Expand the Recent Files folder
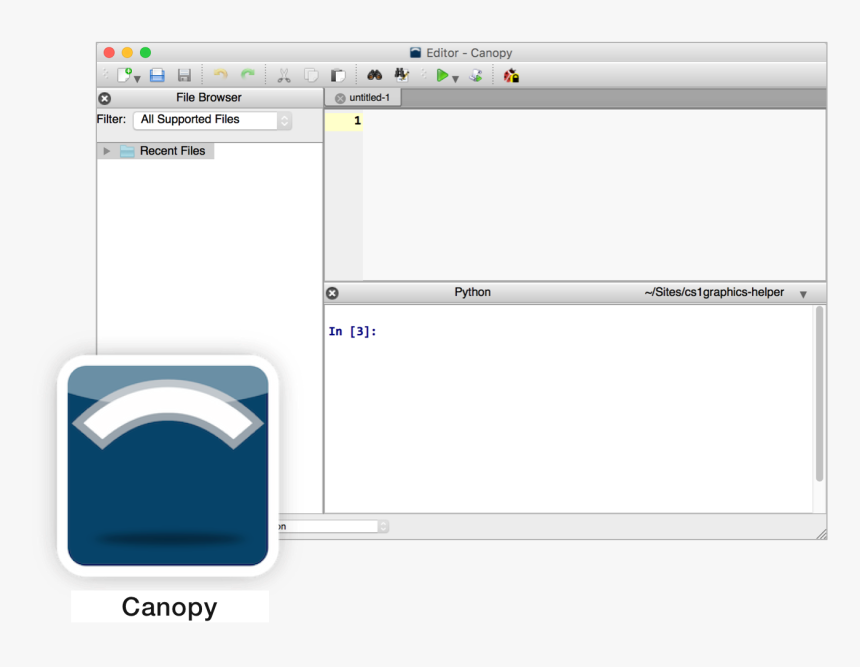The width and height of the screenshot is (860, 667). pyautogui.click(x=107, y=151)
